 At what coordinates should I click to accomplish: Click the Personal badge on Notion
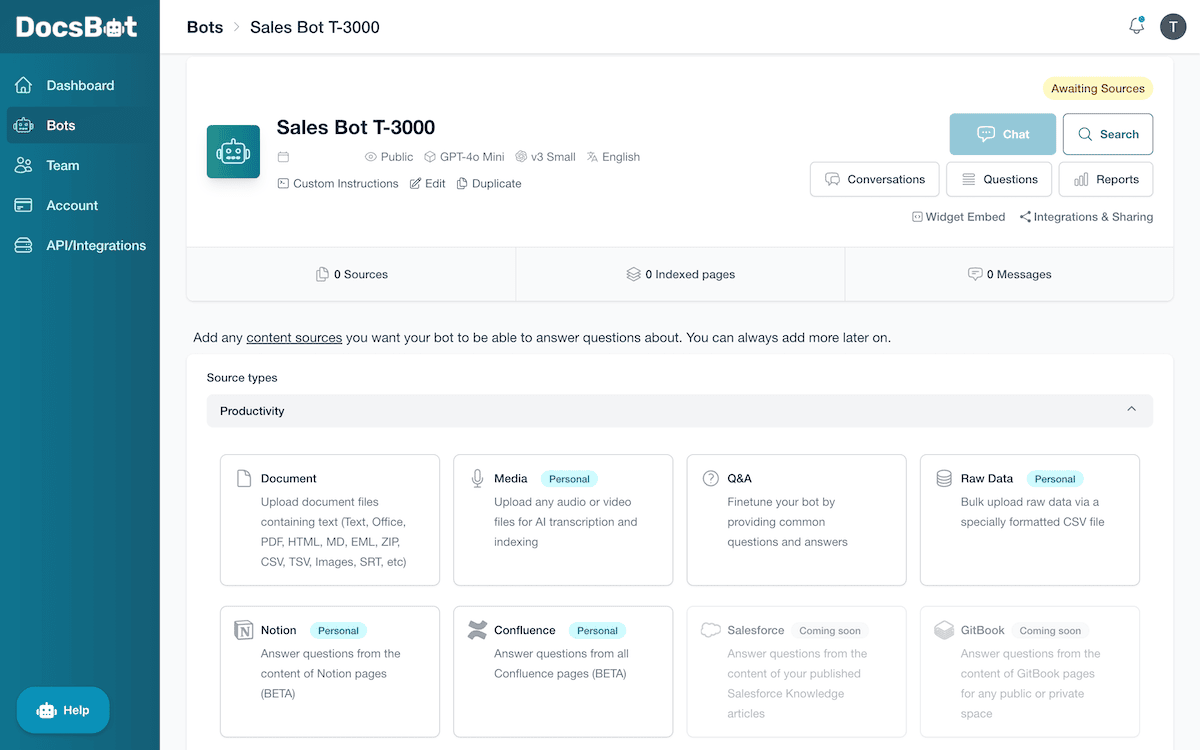pos(338,631)
